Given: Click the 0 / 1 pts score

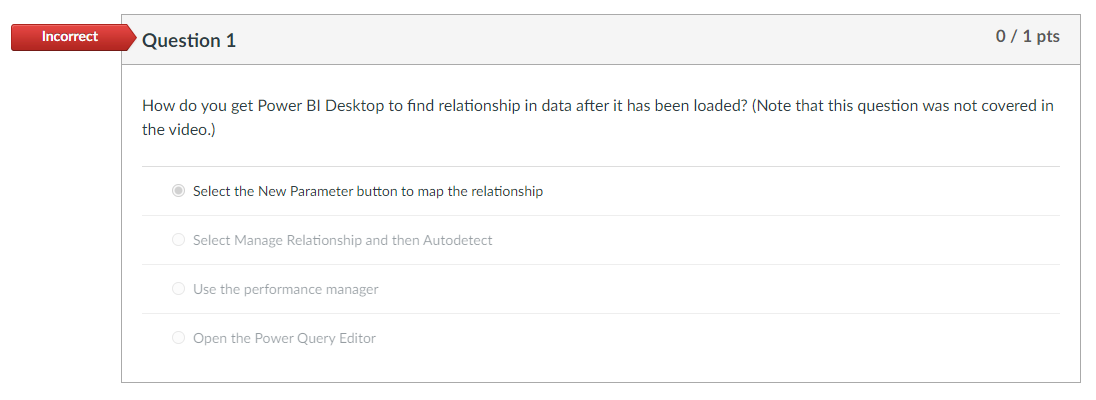Looking at the screenshot, I should [x=1027, y=37].
